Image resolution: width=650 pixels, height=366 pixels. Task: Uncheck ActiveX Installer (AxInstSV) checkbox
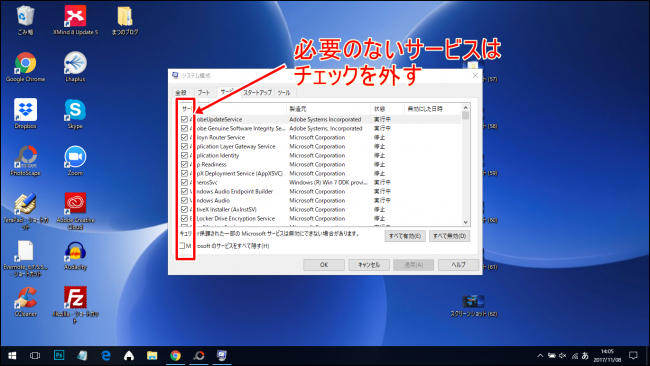tap(184, 210)
